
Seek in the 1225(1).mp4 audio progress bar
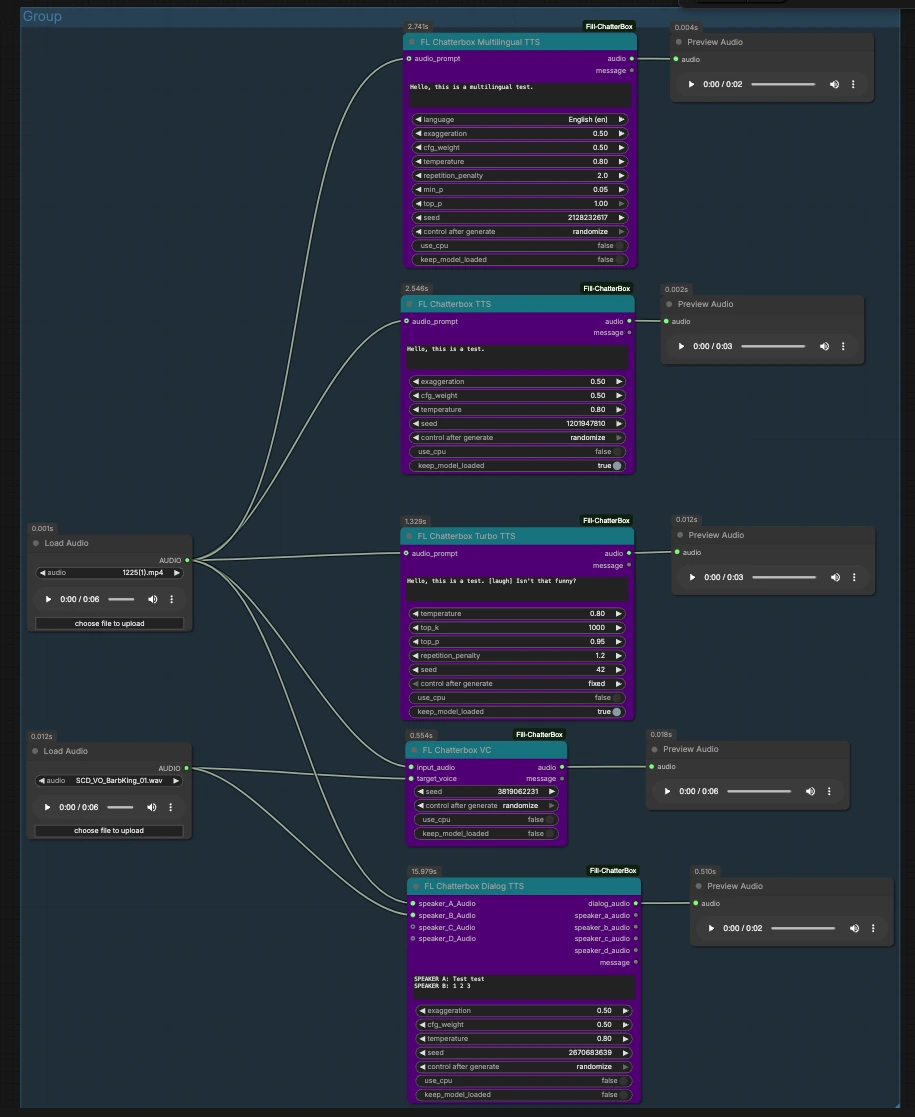point(121,599)
